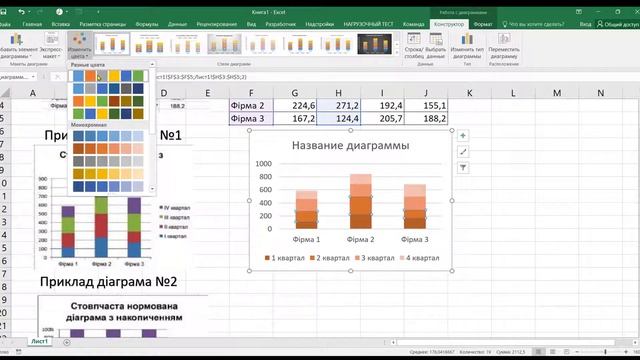Select column M header

pyautogui.click(x=557, y=93)
